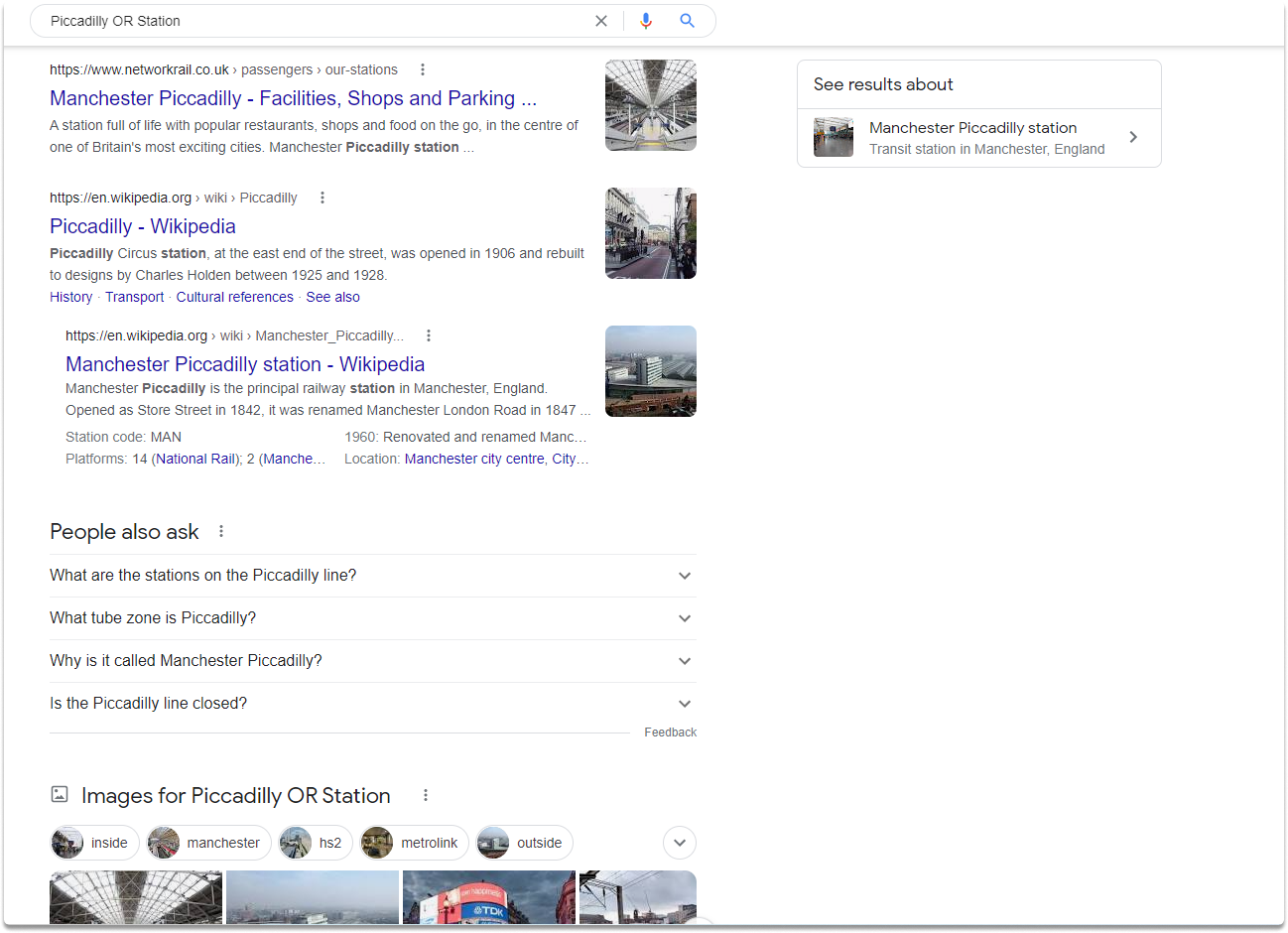Click the 'See results about' heading

883,84
